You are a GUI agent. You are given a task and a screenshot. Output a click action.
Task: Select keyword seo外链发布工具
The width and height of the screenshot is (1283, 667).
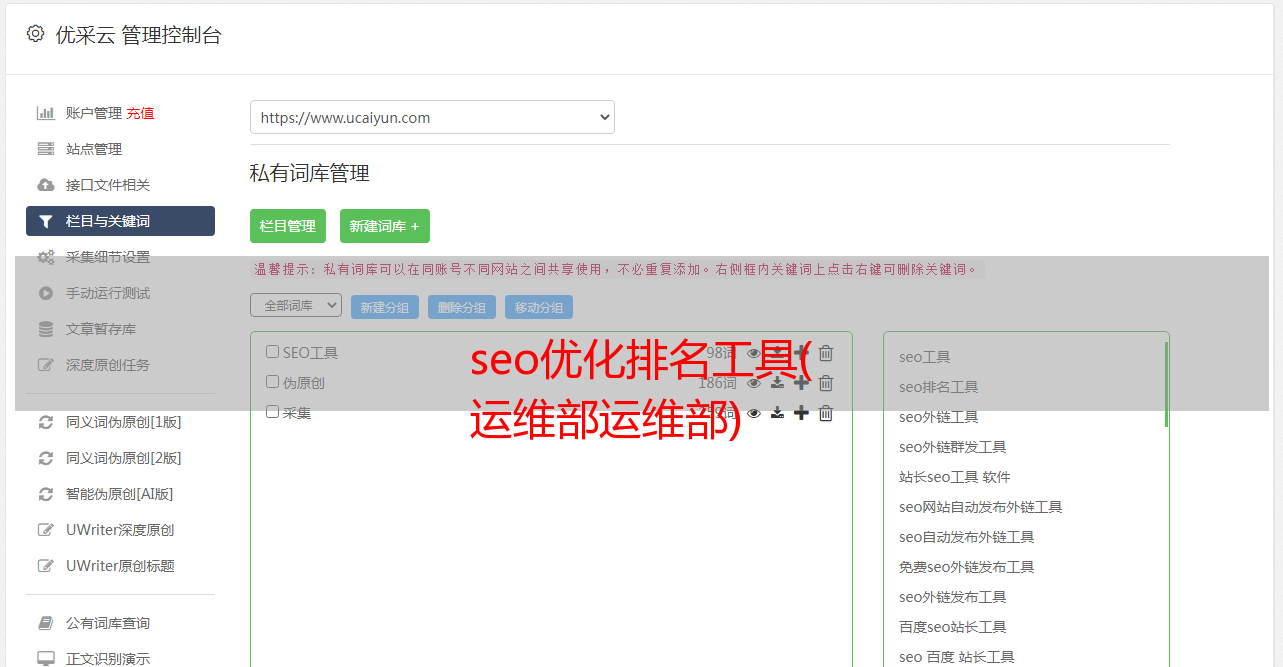[952, 597]
